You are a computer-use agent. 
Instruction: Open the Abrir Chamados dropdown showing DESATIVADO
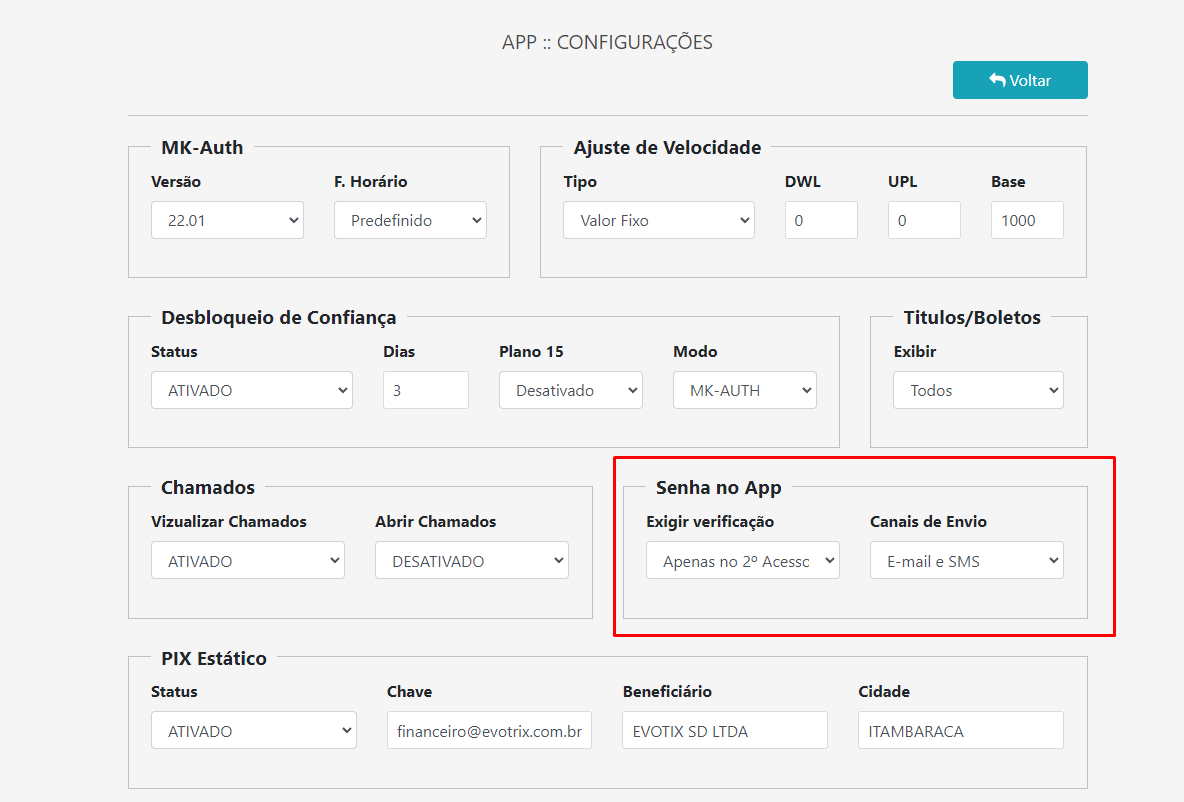point(471,560)
